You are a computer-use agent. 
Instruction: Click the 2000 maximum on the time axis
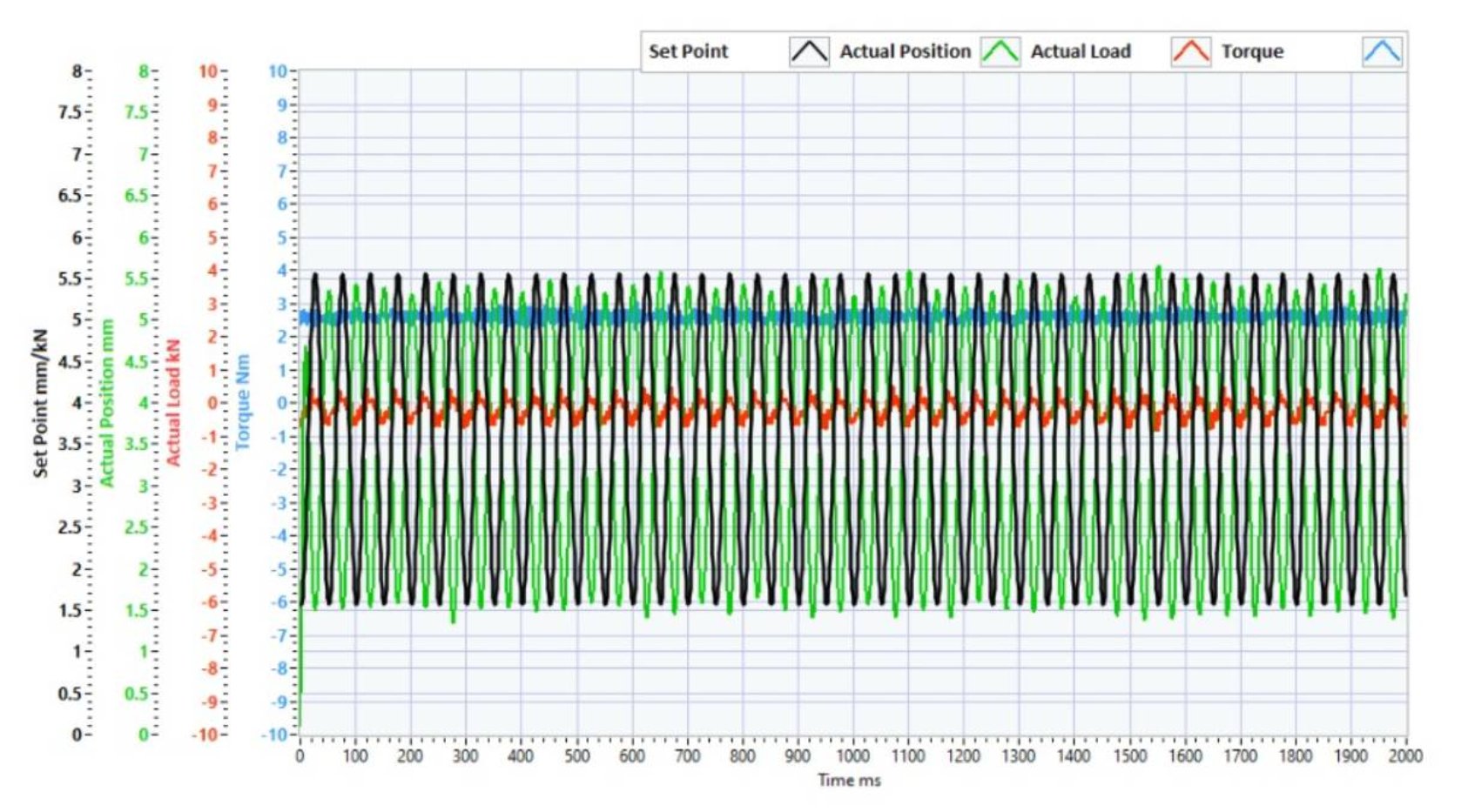point(1404,755)
